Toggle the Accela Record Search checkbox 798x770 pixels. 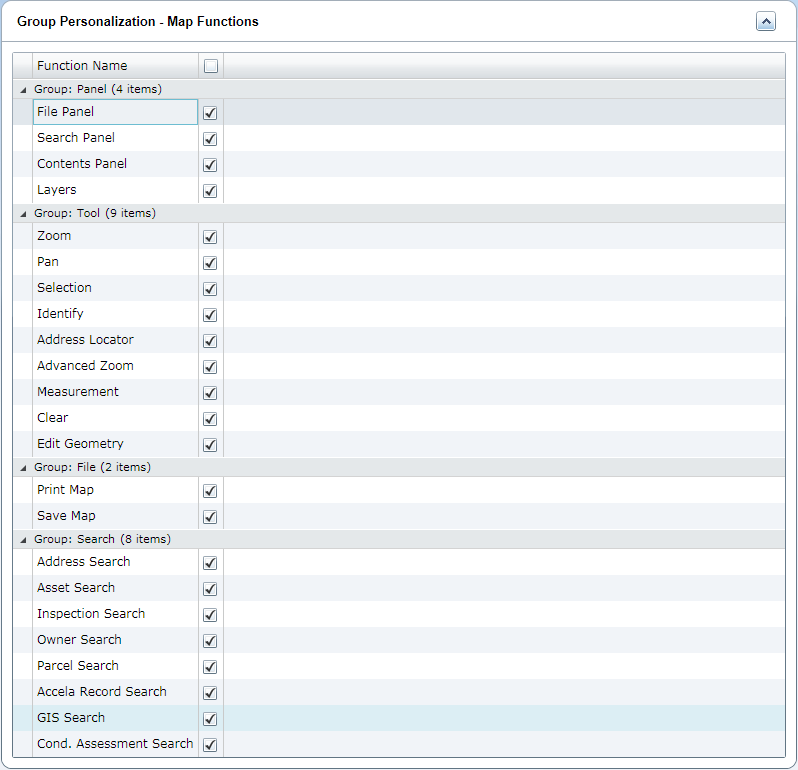click(x=210, y=693)
